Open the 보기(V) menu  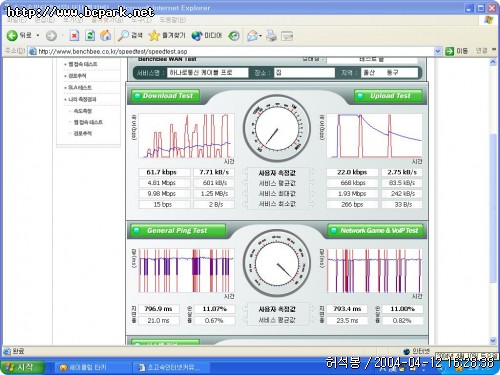(x=73, y=20)
